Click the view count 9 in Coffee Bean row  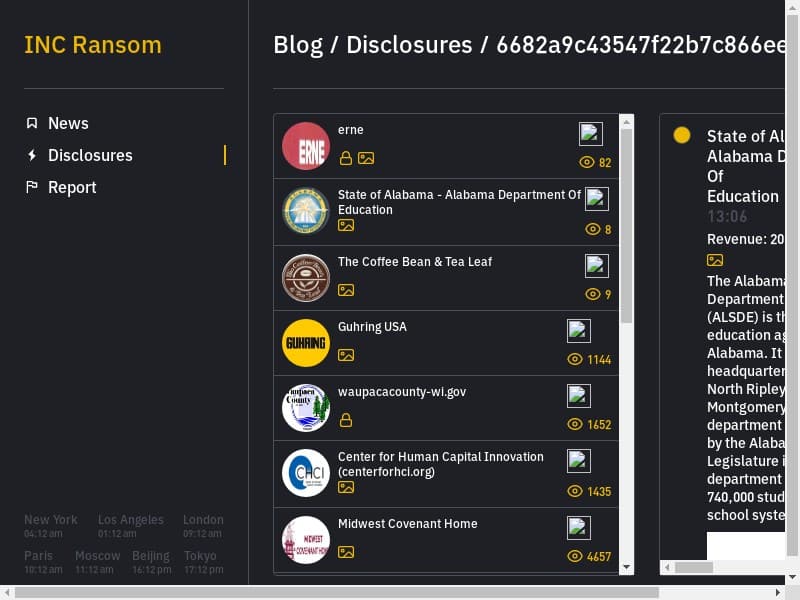(x=608, y=294)
